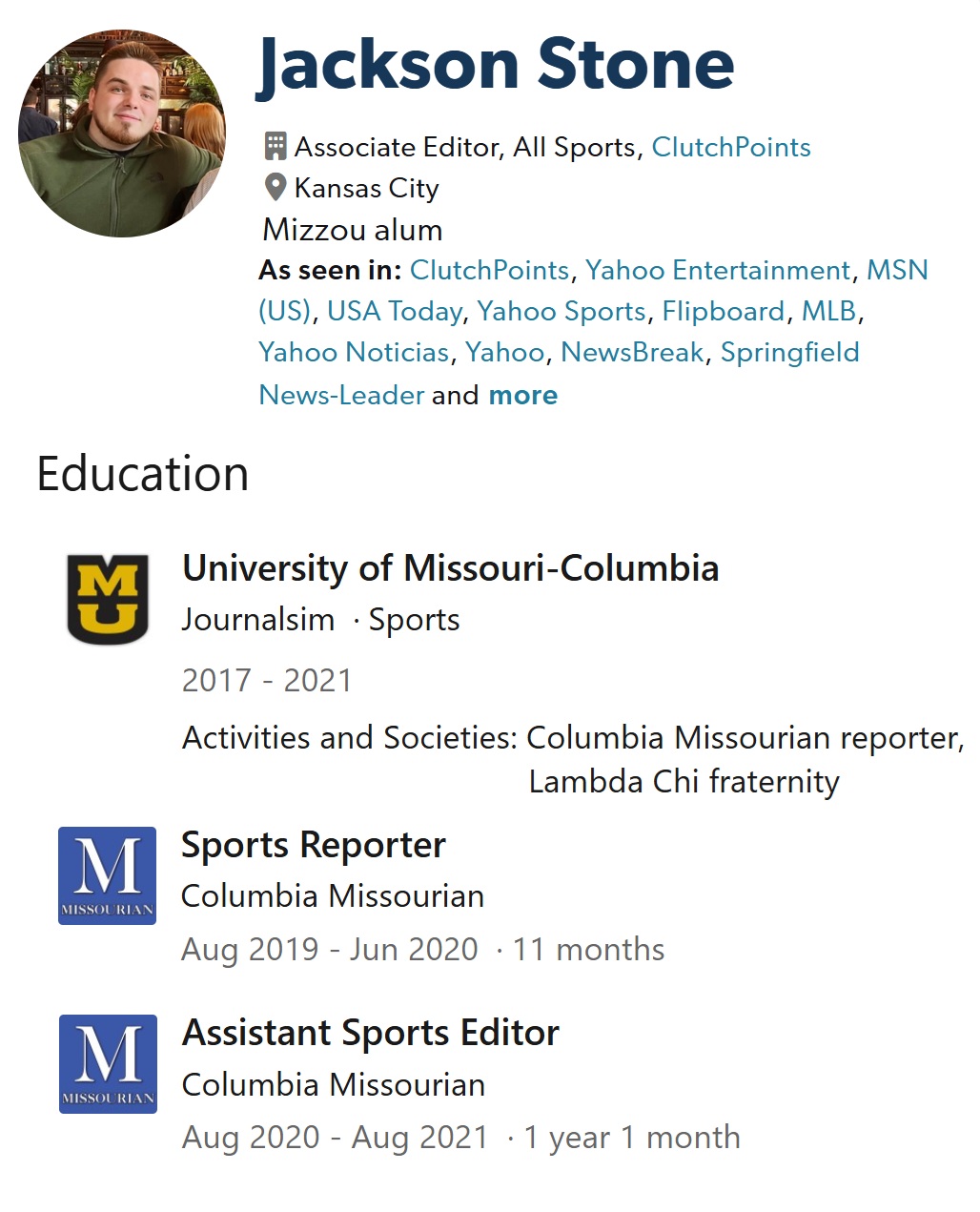Open the Yahoo Noticias link
This screenshot has width=980, height=1212.
click(354, 353)
